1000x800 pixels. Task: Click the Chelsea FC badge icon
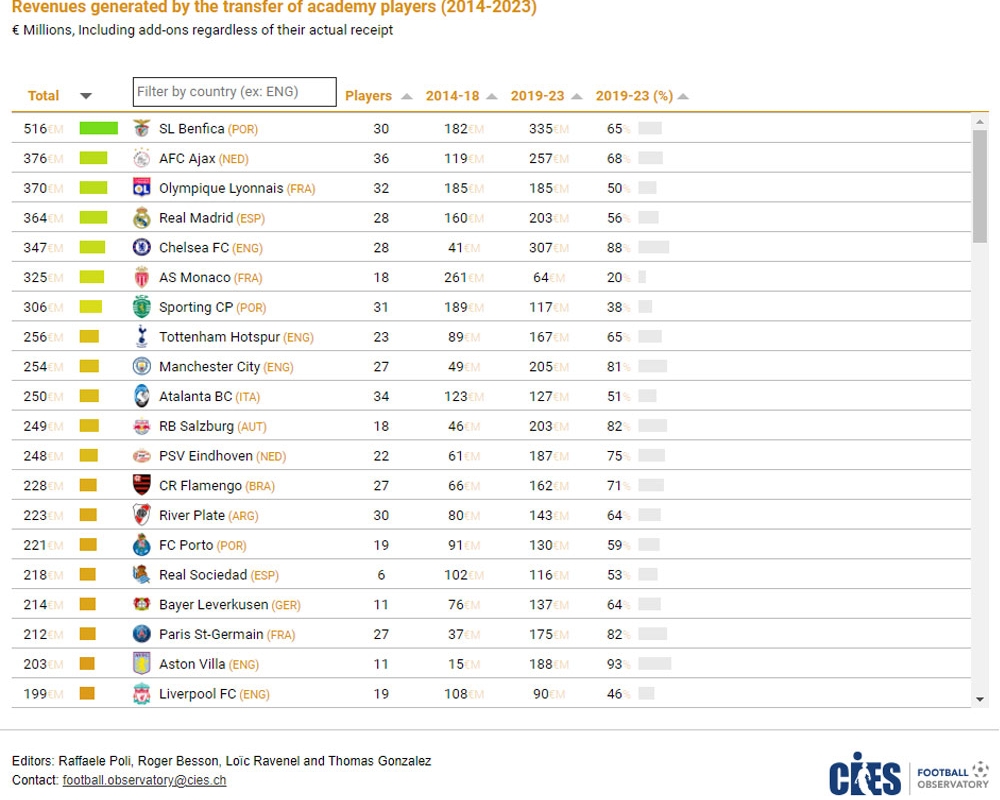(x=142, y=247)
